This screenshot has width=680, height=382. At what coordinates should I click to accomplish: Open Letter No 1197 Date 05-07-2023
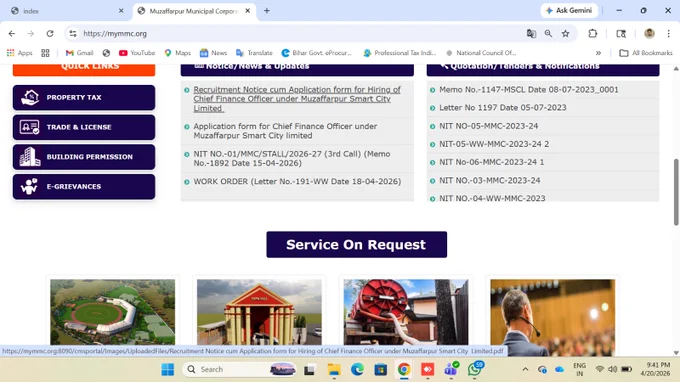click(x=503, y=108)
